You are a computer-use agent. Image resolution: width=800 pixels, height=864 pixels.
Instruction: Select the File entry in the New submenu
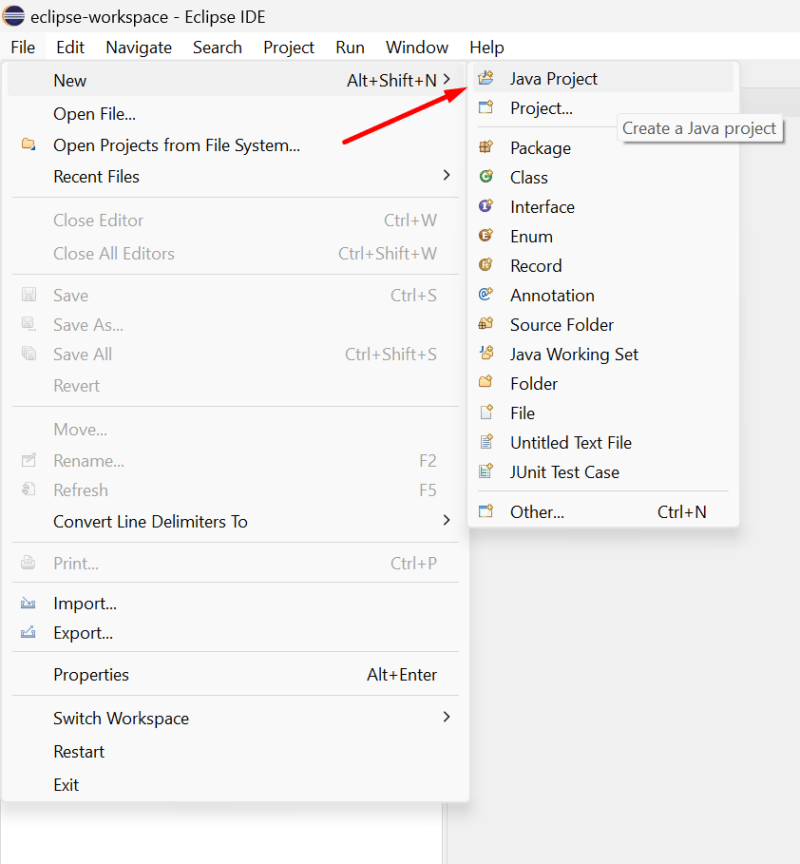pos(602,413)
